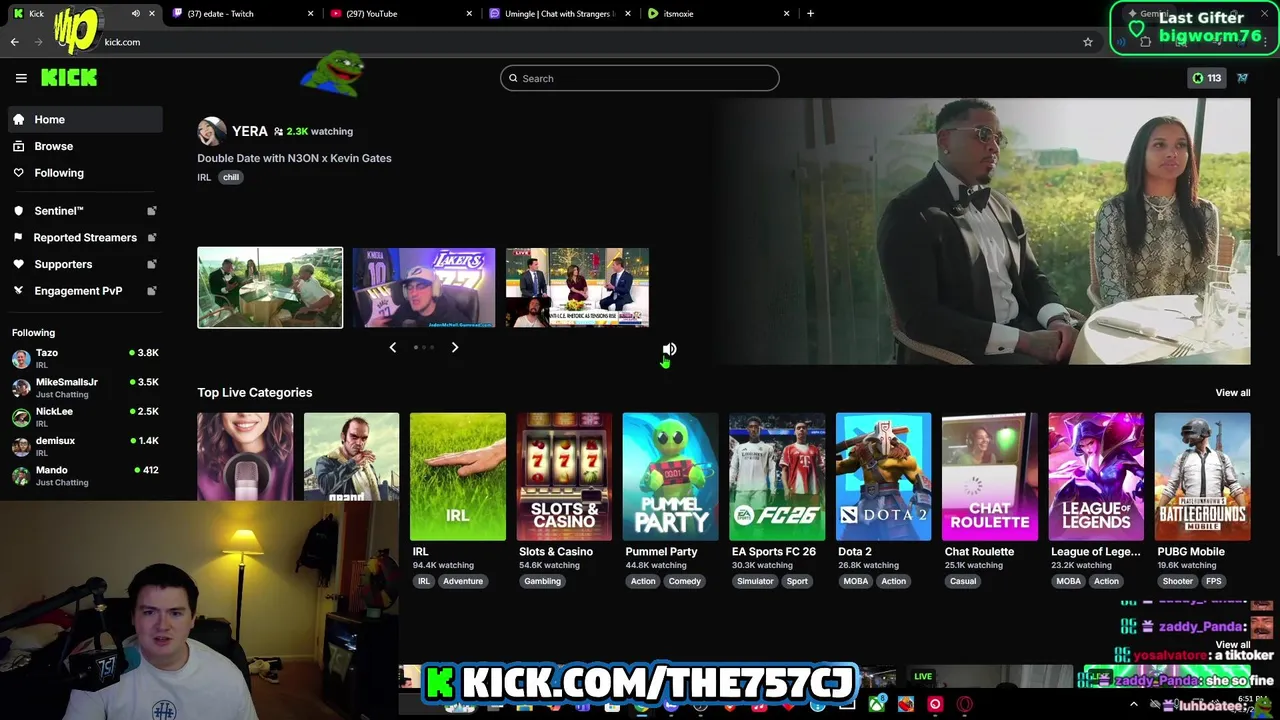This screenshot has height=720, width=1280.
Task: Close the YouTube tab
Action: point(469,14)
